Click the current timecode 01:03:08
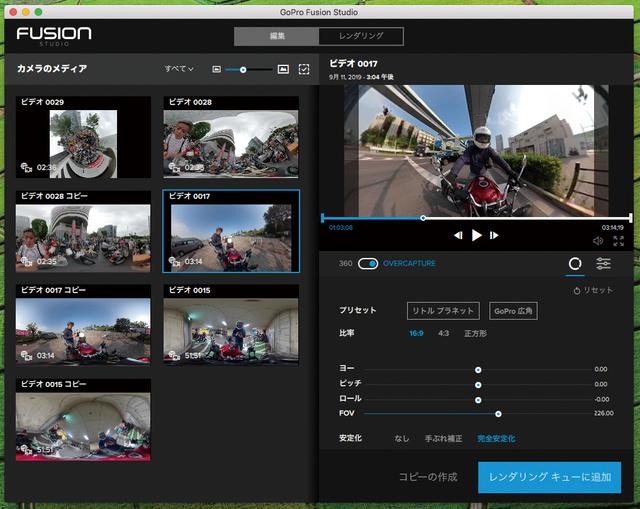Viewport: 640px width, 509px height. (340, 228)
